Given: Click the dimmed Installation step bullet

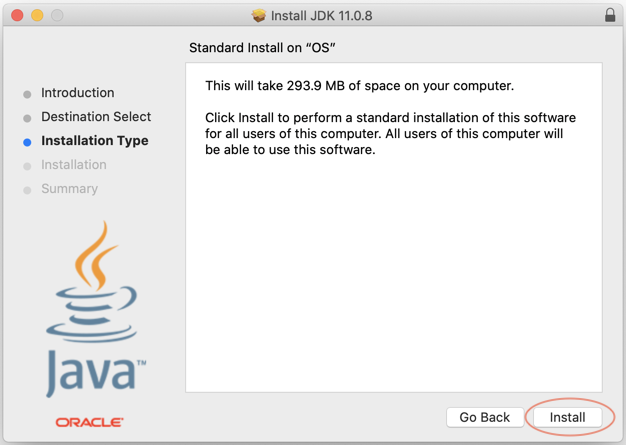Looking at the screenshot, I should (x=27, y=166).
